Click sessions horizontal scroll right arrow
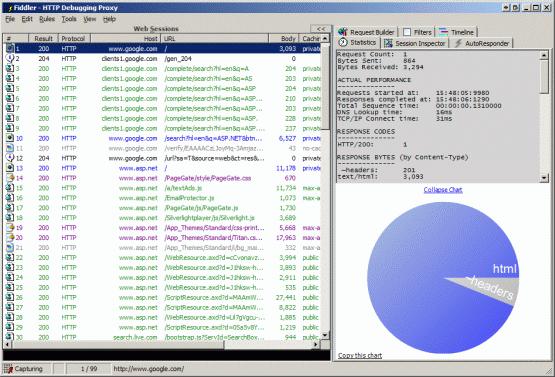 click(x=316, y=344)
